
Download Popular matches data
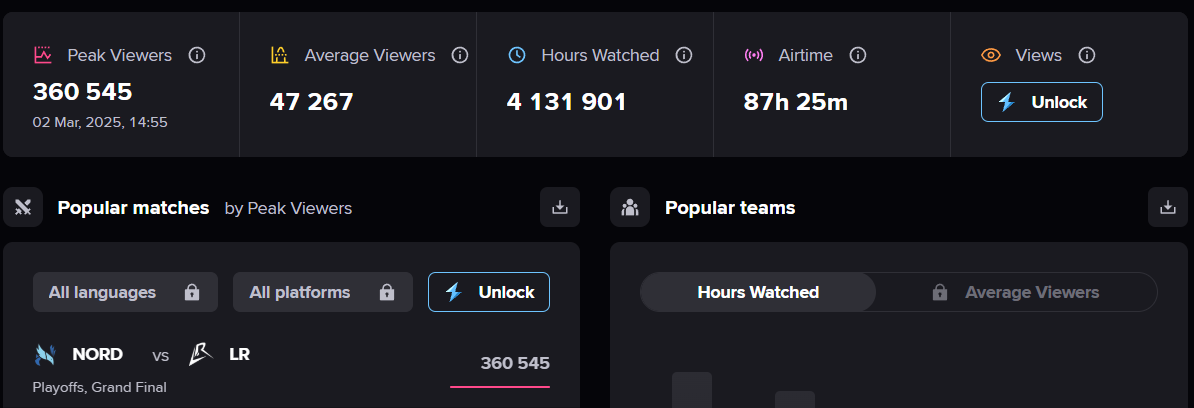(x=560, y=207)
